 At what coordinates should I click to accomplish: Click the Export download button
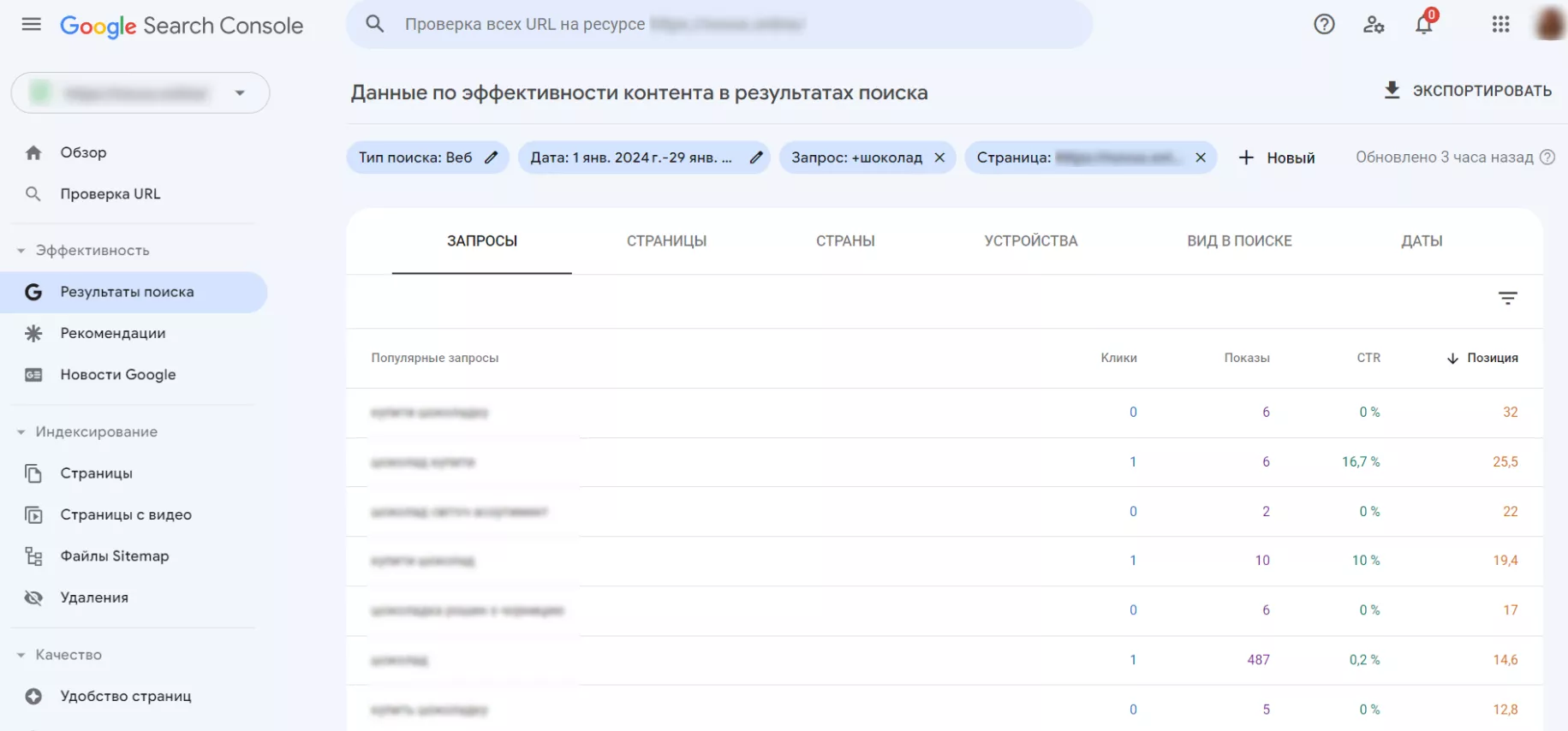[1468, 90]
